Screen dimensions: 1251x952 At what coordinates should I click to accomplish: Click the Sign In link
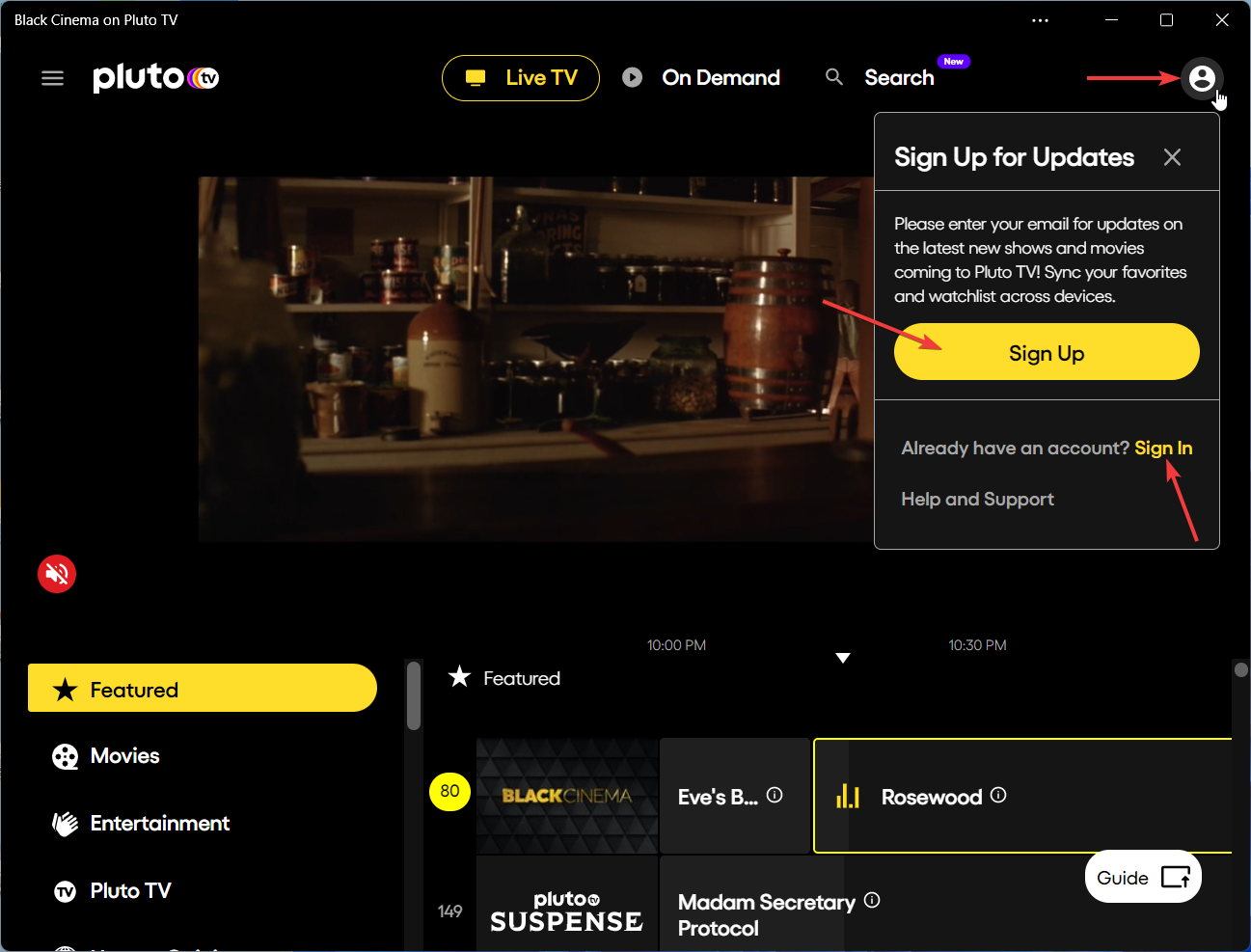[x=1163, y=448]
